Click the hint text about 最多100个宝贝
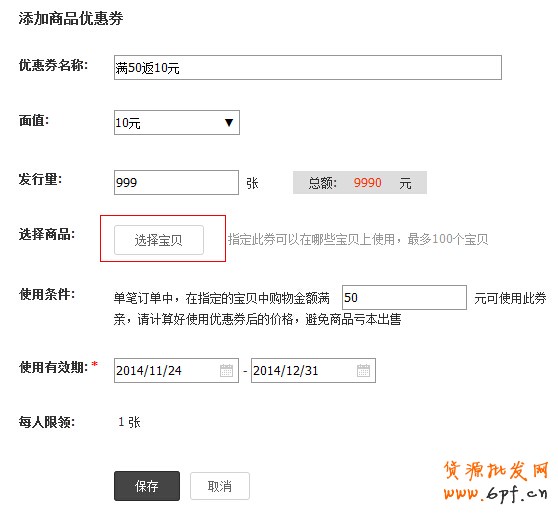 tap(358, 239)
